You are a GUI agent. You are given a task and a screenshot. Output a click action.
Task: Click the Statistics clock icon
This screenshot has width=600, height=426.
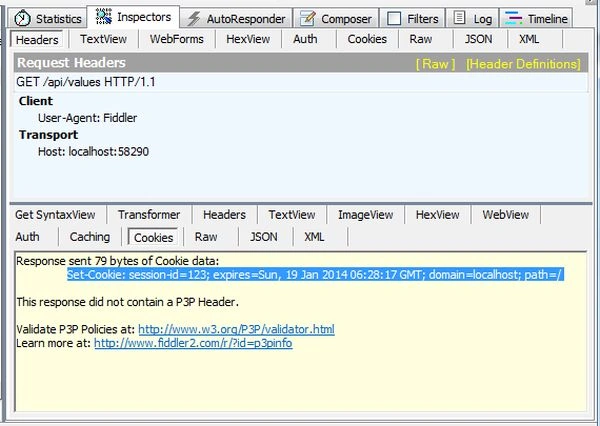(x=22, y=18)
